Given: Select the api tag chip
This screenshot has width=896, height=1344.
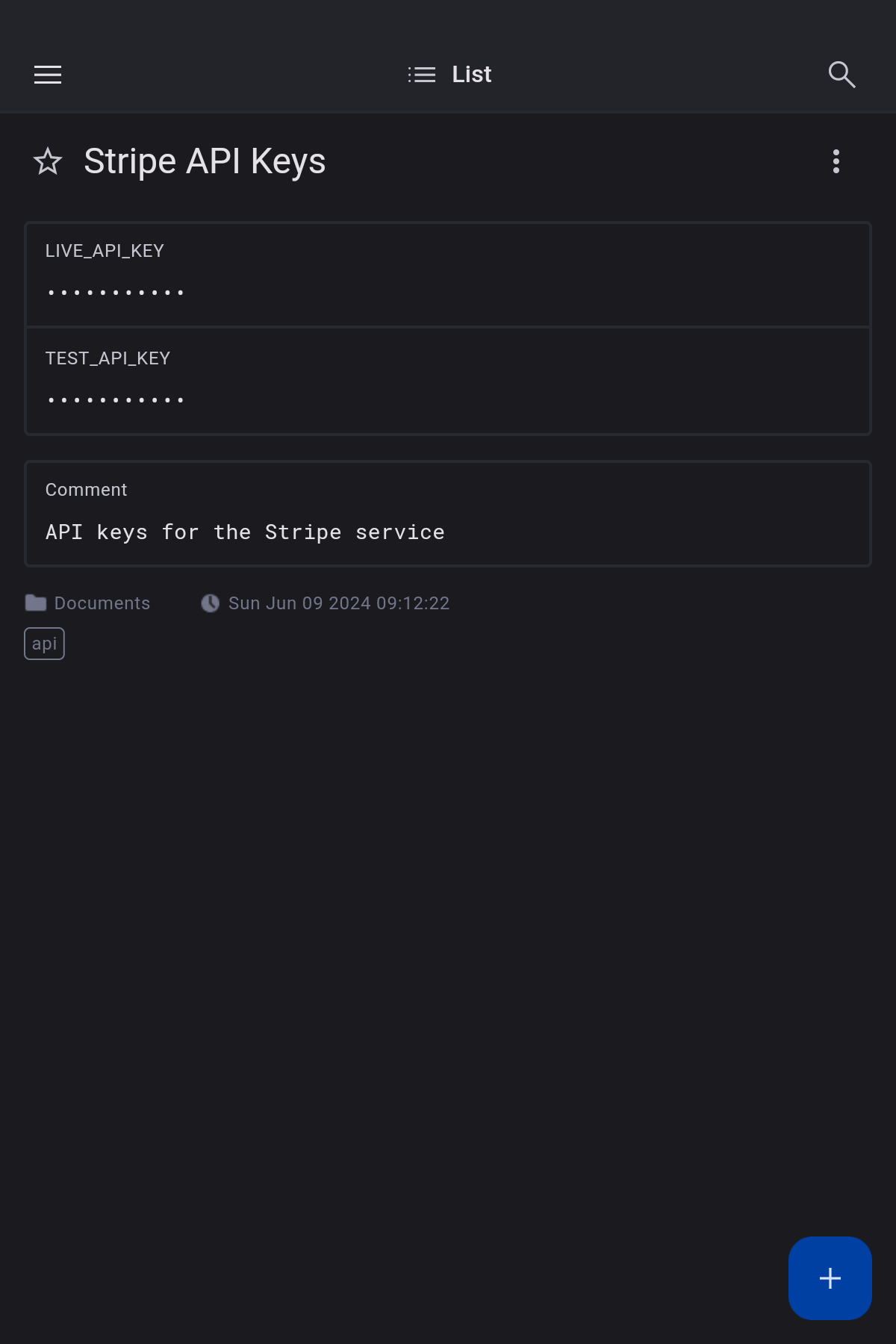Looking at the screenshot, I should click(x=45, y=644).
